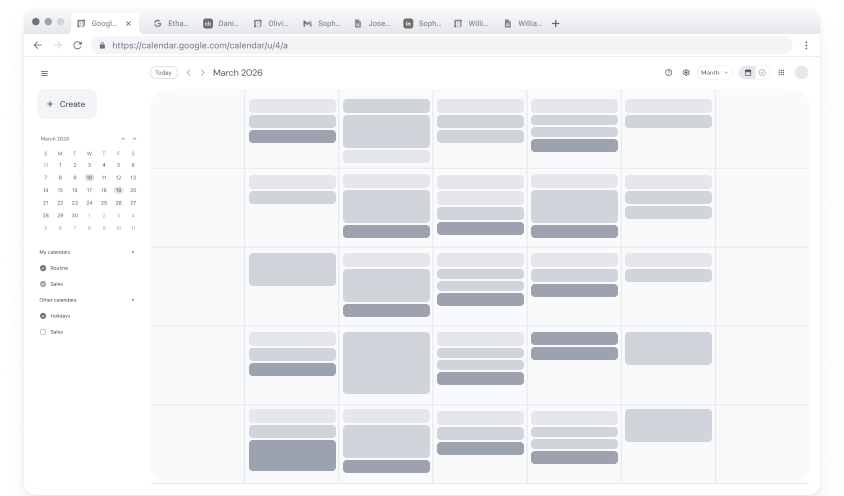844x496 pixels.
Task: Collapse the Other calendars section
Action: (133, 300)
